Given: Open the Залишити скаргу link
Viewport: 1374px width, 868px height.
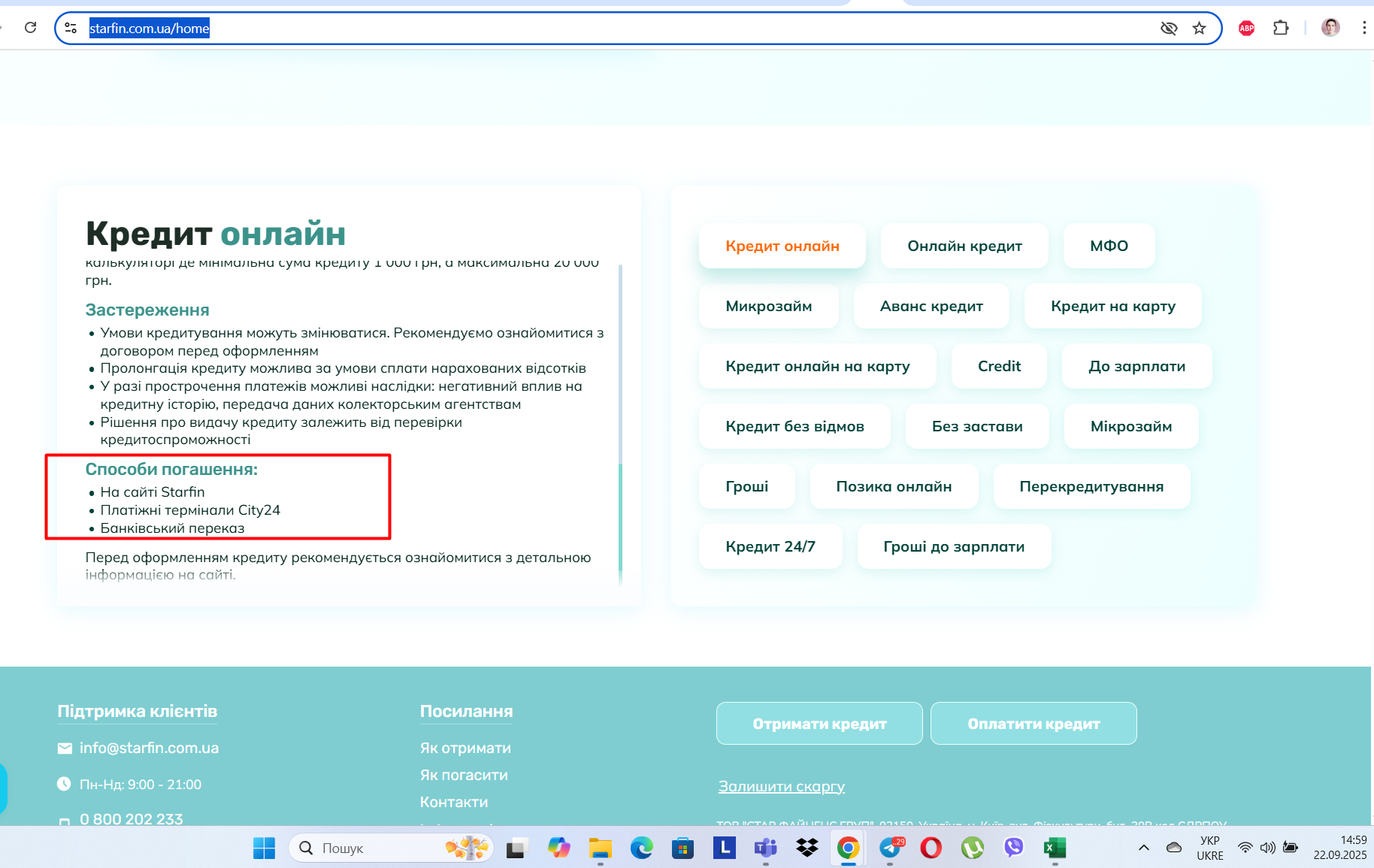Looking at the screenshot, I should tap(781, 786).
